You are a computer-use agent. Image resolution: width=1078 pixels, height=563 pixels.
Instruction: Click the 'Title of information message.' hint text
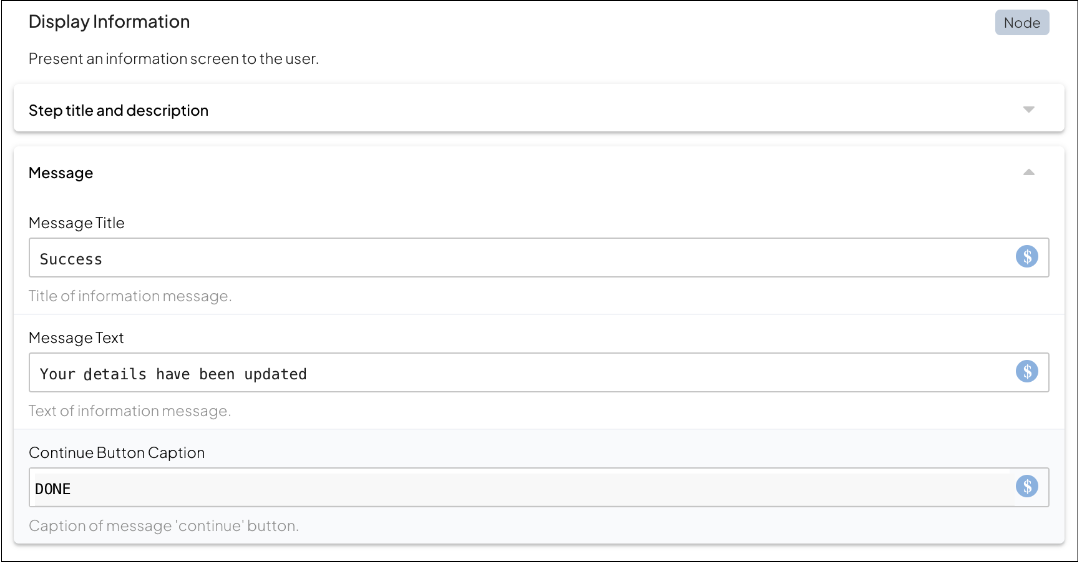coord(130,296)
